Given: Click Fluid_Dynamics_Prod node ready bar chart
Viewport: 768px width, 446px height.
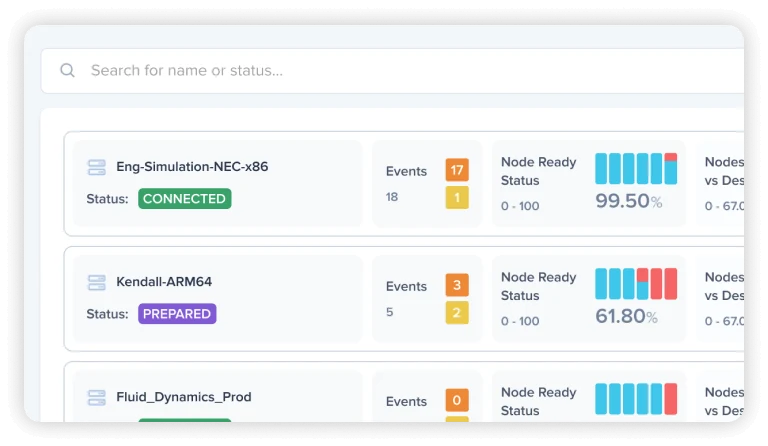Looking at the screenshot, I should pyautogui.click(x=636, y=399).
